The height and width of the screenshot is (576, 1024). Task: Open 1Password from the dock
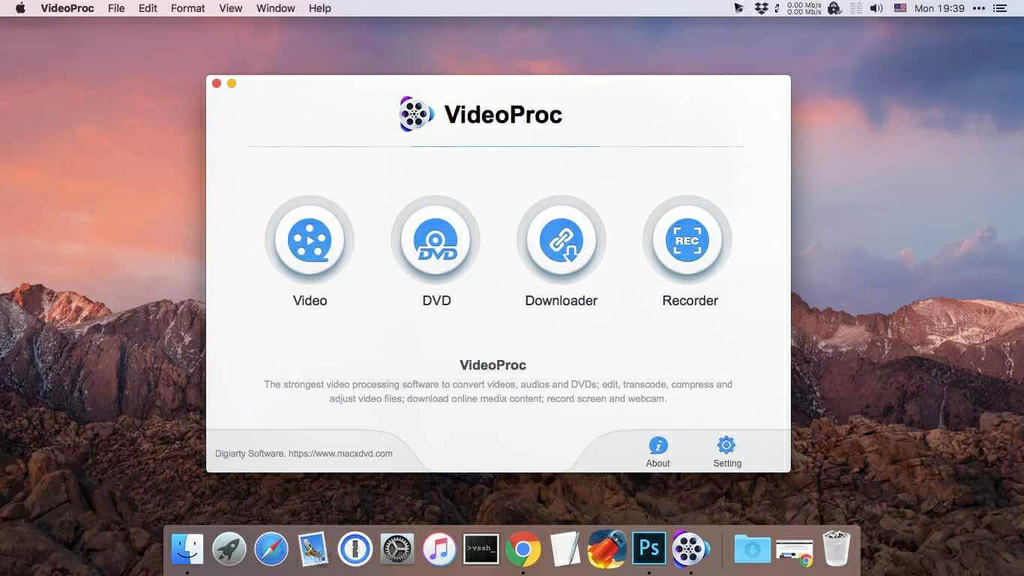tap(355, 549)
